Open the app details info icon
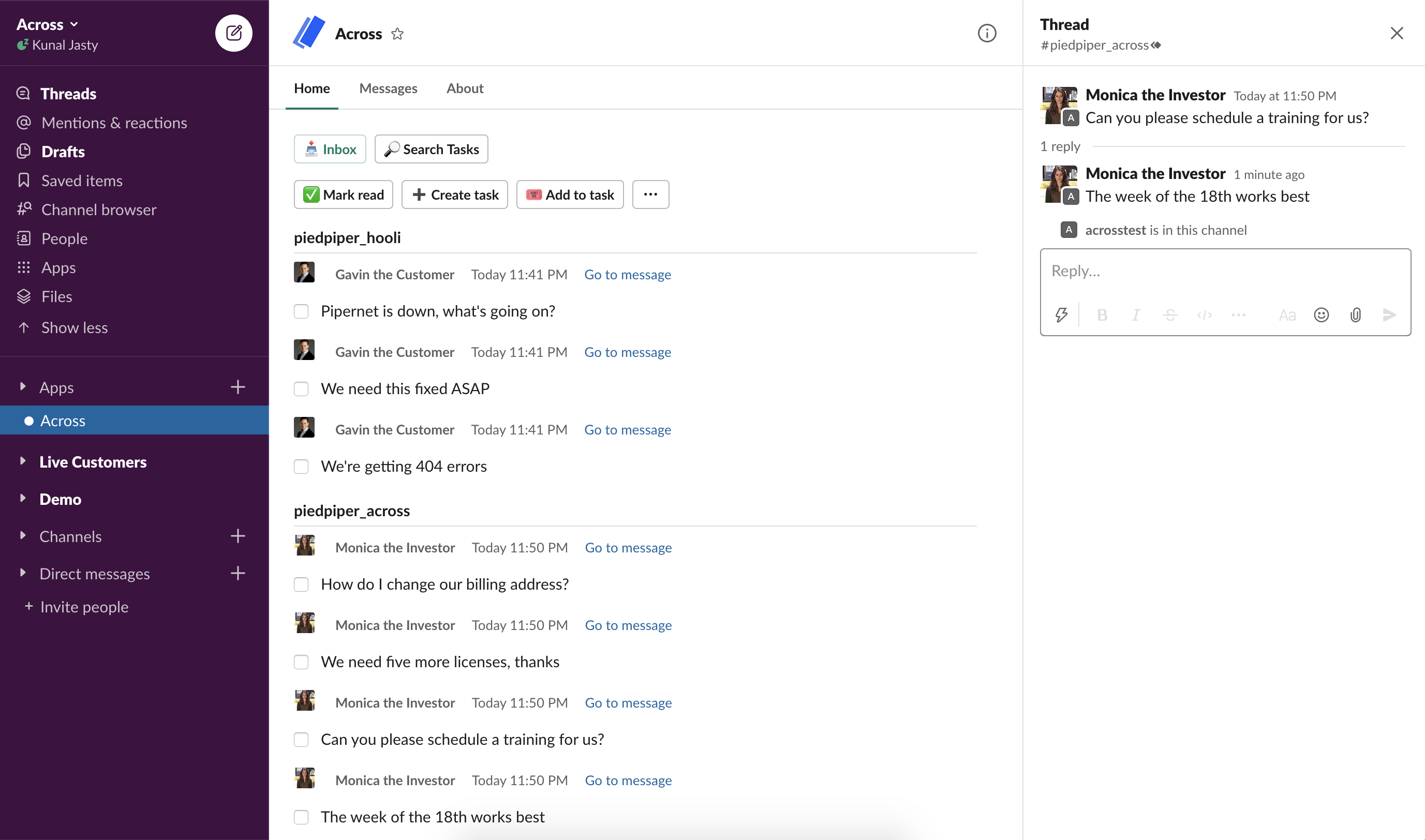1425x840 pixels. point(986,34)
